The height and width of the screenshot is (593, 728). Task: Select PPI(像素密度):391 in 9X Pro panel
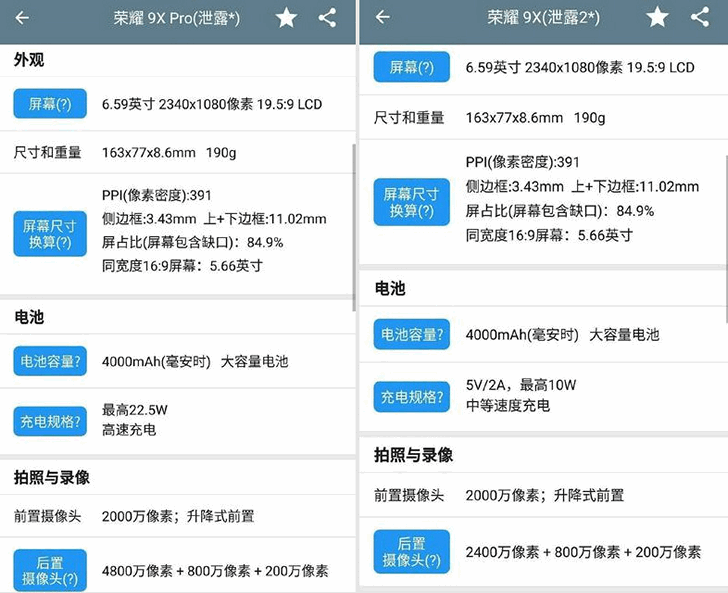point(156,195)
